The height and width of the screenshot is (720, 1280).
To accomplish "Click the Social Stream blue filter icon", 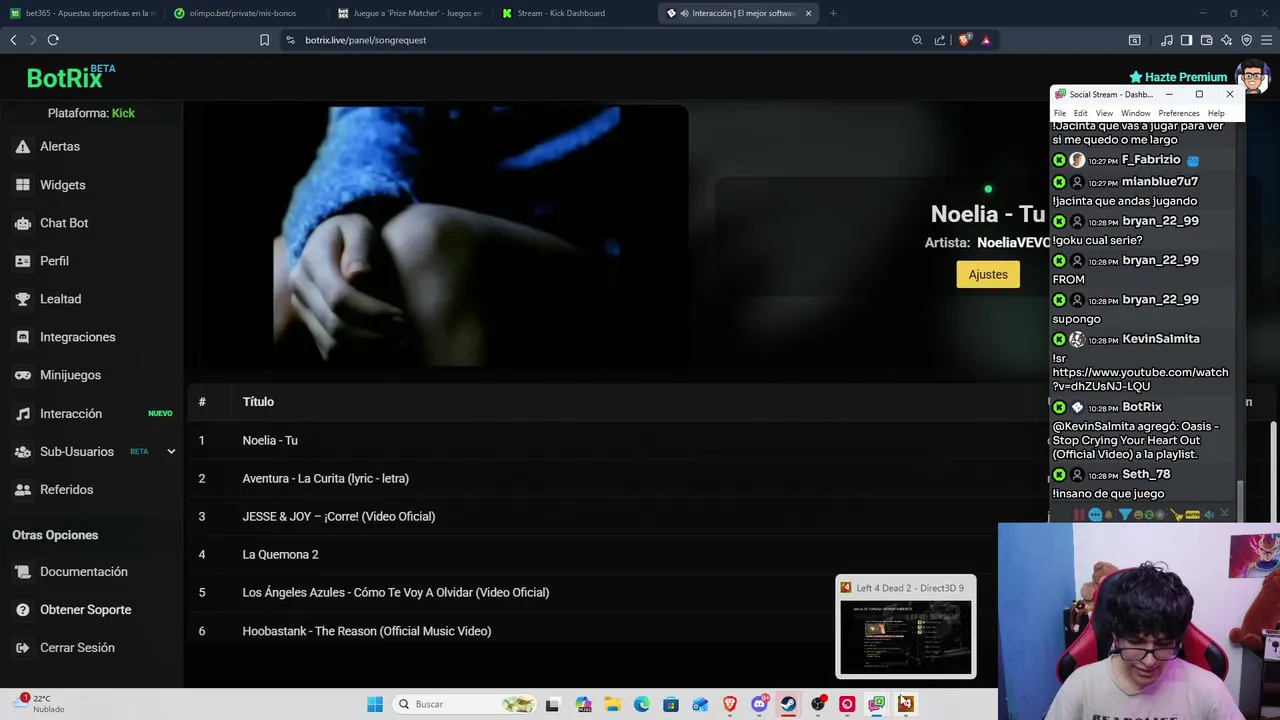I will tap(1125, 514).
